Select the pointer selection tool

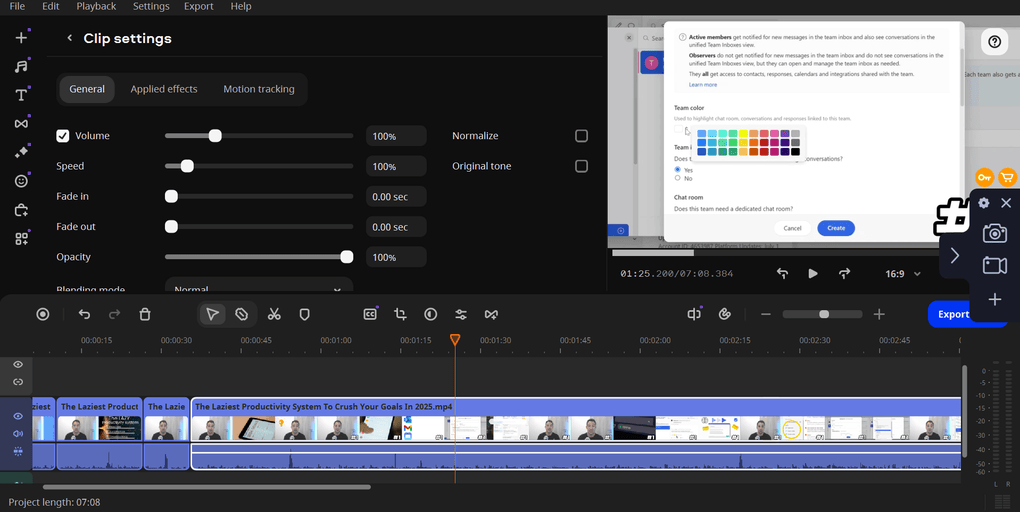coord(213,314)
